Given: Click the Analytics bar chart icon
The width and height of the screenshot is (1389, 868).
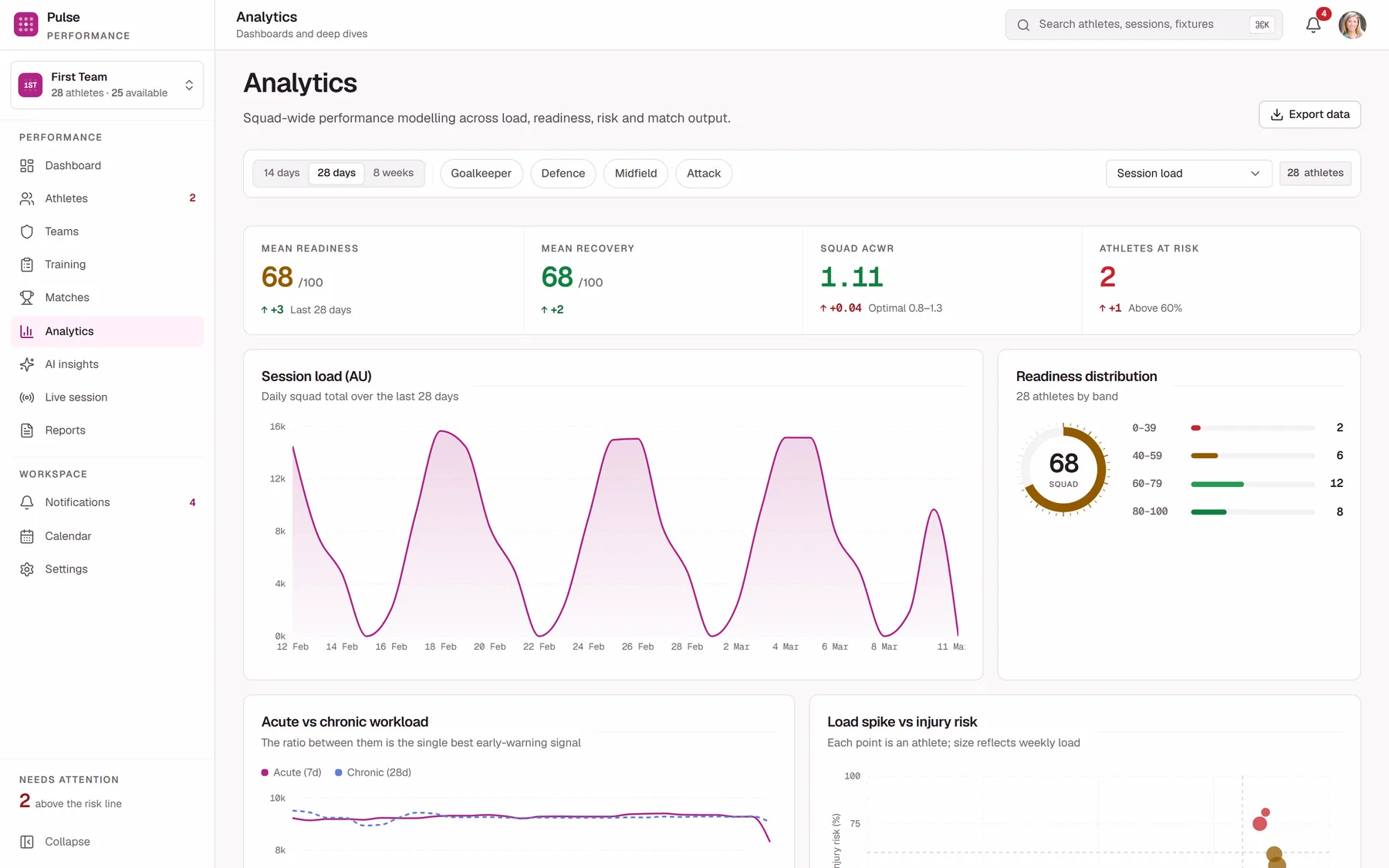Looking at the screenshot, I should point(27,331).
